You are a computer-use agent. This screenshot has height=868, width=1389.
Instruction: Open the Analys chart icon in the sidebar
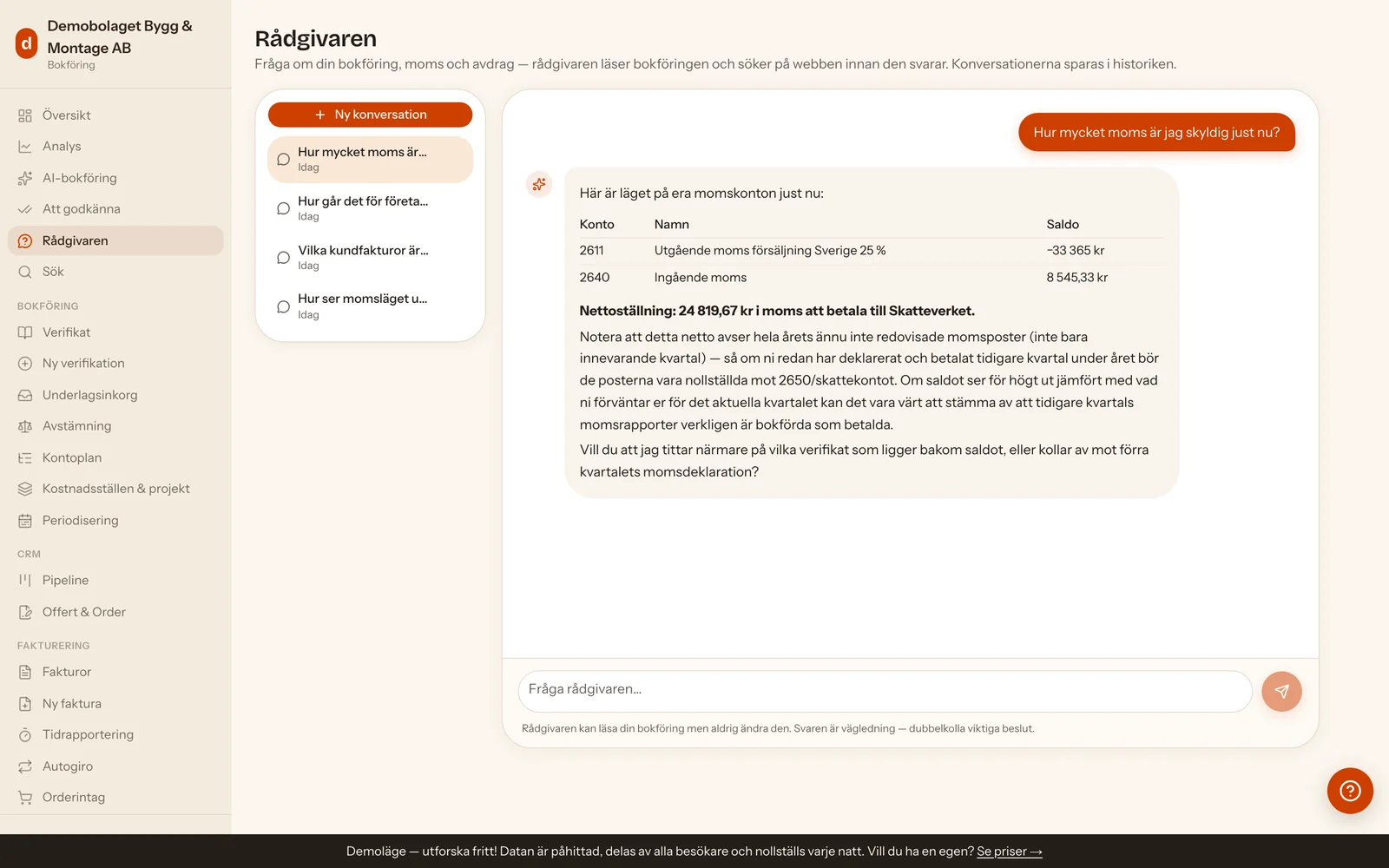pyautogui.click(x=25, y=147)
